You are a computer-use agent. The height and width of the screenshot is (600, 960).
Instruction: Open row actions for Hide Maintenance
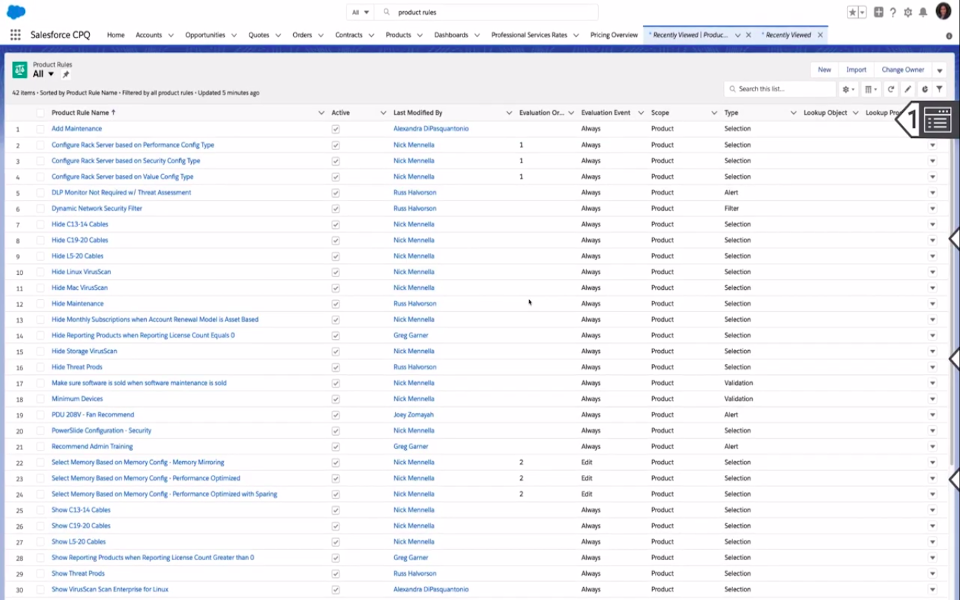pyautogui.click(x=932, y=304)
